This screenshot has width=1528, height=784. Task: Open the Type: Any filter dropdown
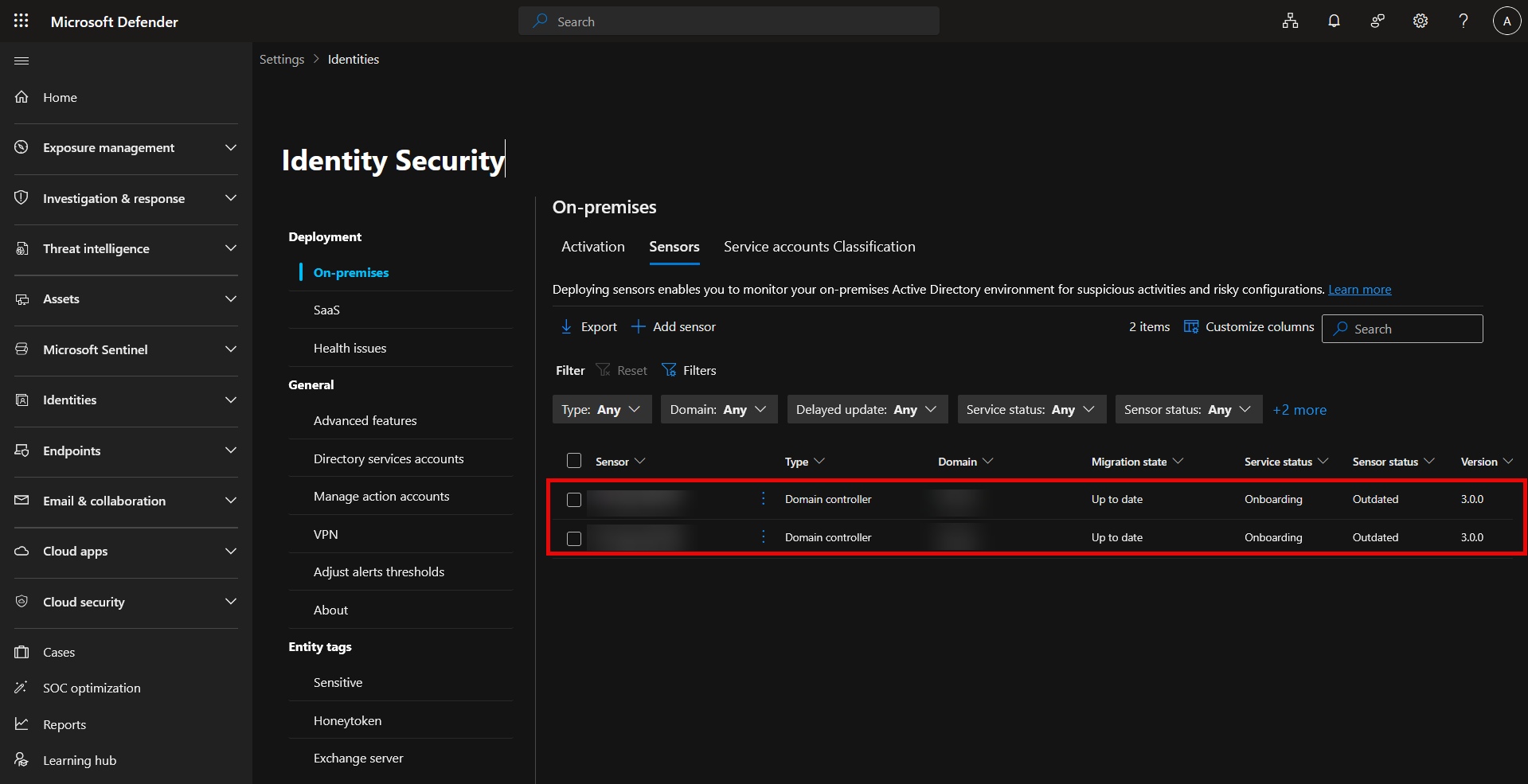602,409
